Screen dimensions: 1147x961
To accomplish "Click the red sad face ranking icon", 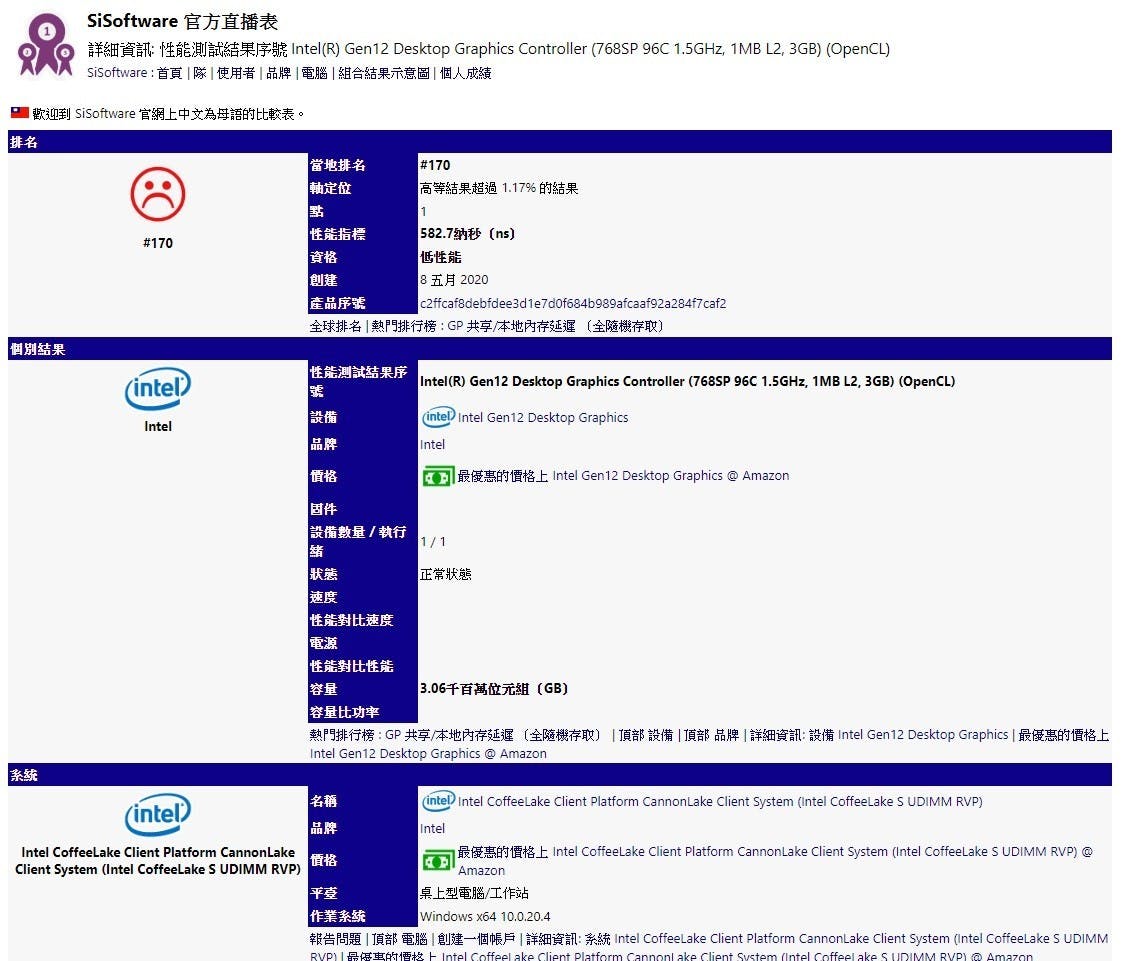I will tap(158, 194).
